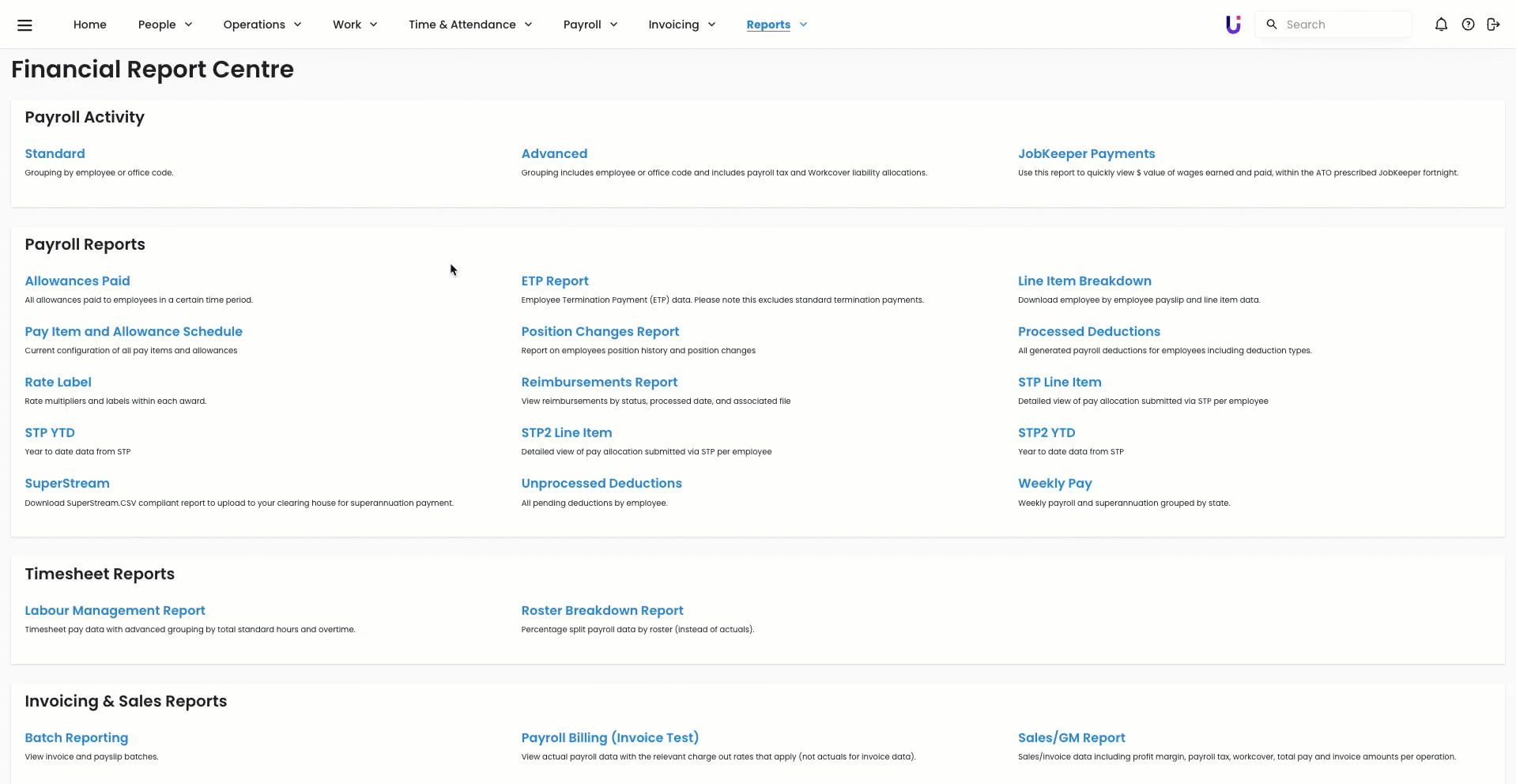Click the purple U brand logo
This screenshot has width=1516, height=784.
click(x=1232, y=24)
